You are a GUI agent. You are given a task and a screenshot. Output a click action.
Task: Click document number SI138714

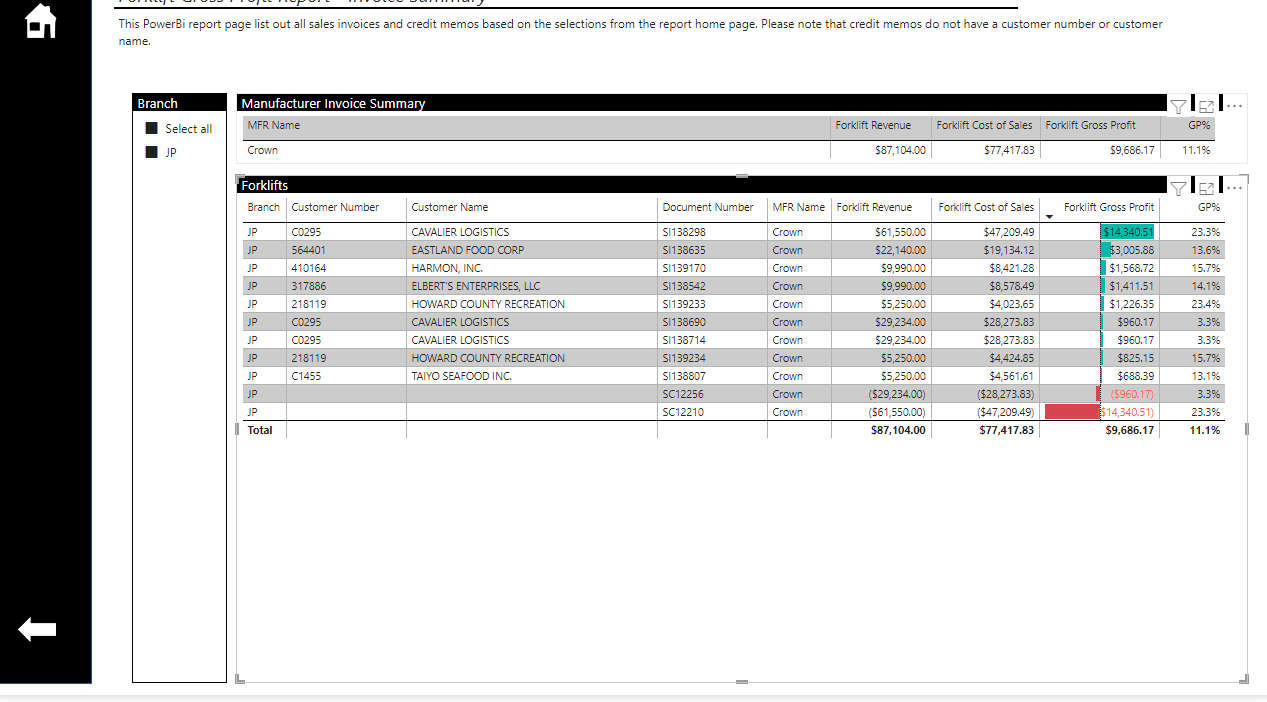684,340
